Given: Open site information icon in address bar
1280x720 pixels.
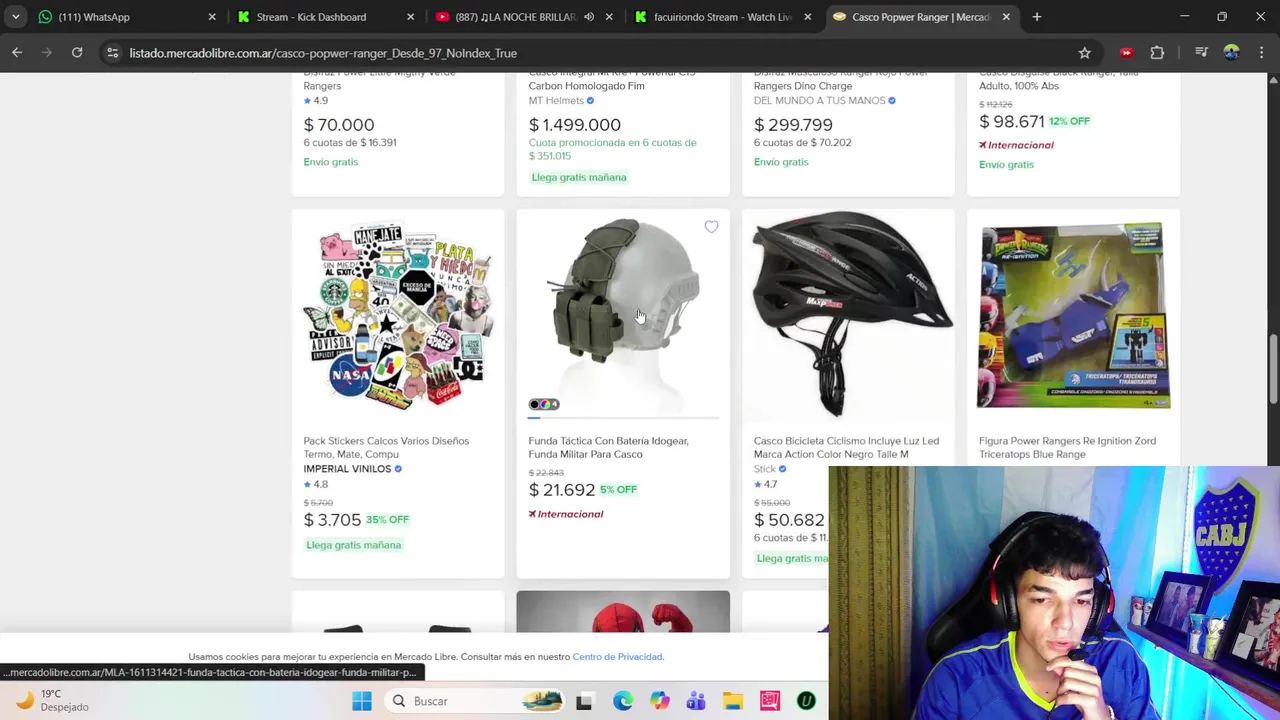Looking at the screenshot, I should pyautogui.click(x=112, y=53).
